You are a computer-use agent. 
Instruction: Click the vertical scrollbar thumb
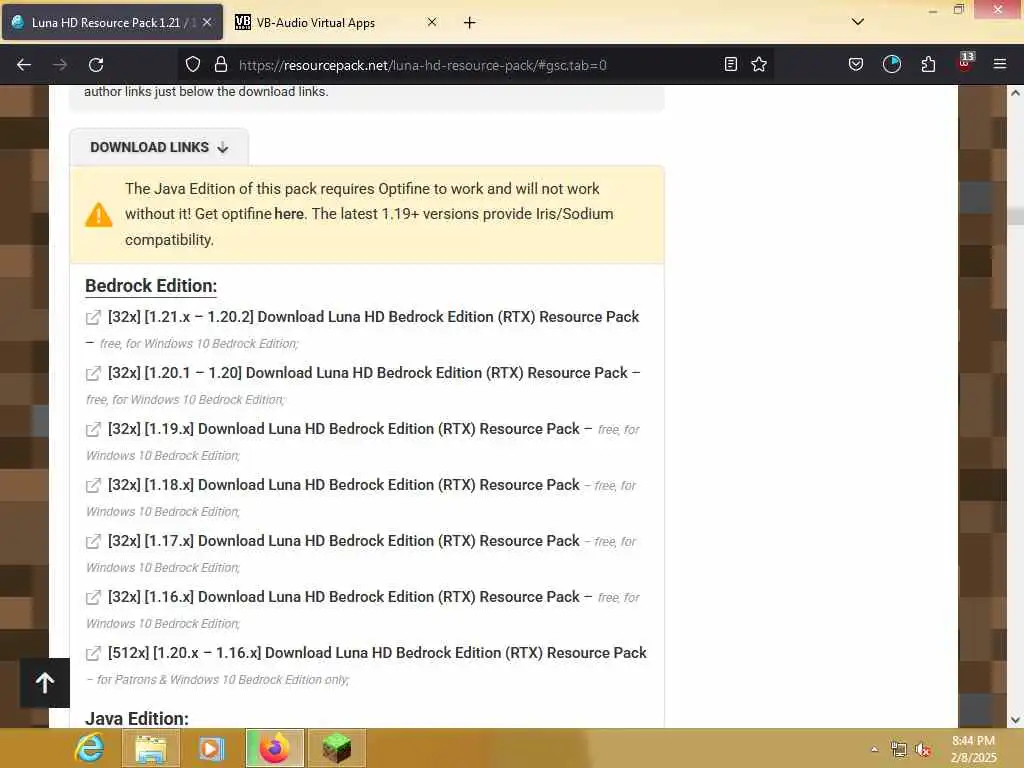click(1015, 216)
